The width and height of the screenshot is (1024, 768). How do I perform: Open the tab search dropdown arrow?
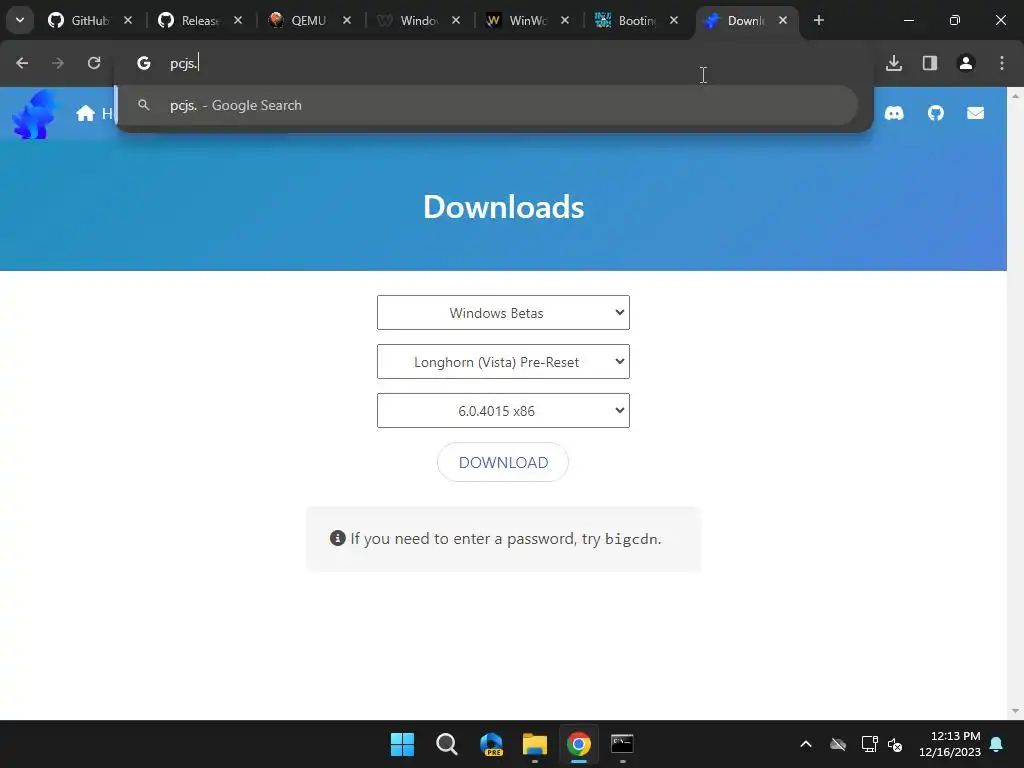point(20,20)
